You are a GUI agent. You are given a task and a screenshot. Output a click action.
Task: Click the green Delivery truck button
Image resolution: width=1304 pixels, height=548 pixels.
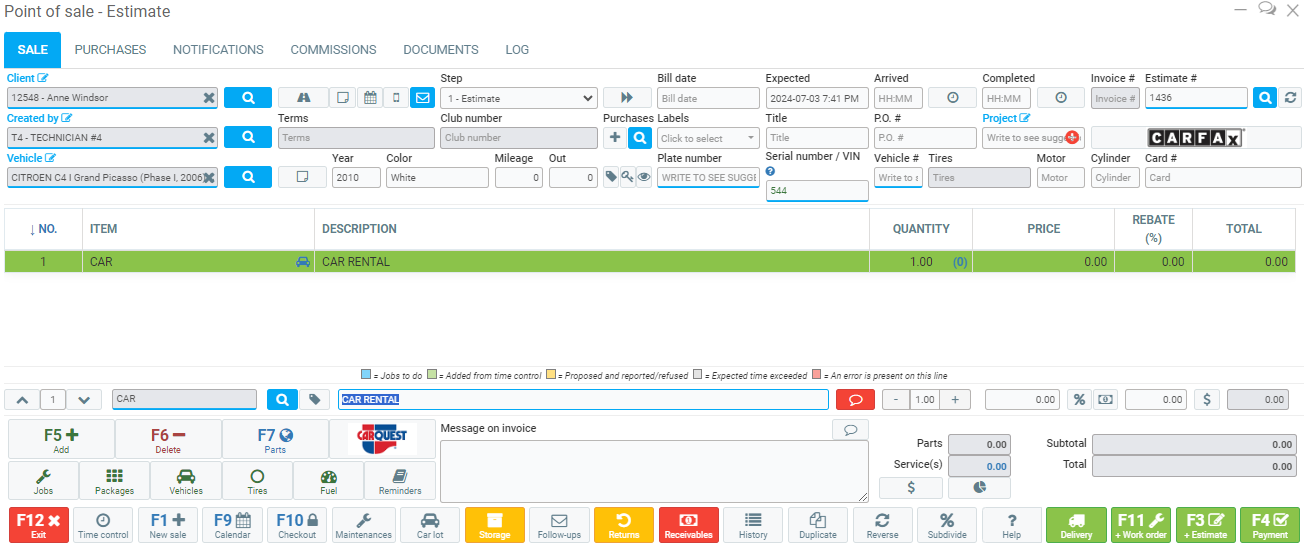coord(1076,525)
